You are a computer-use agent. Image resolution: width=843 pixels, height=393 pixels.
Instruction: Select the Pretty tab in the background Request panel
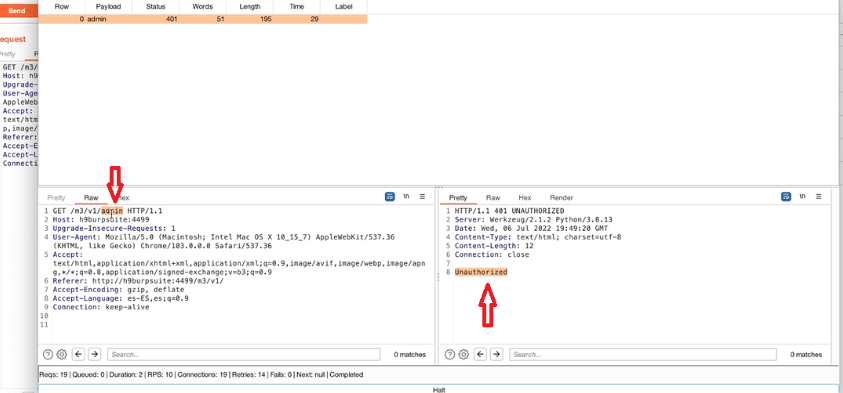pos(7,54)
